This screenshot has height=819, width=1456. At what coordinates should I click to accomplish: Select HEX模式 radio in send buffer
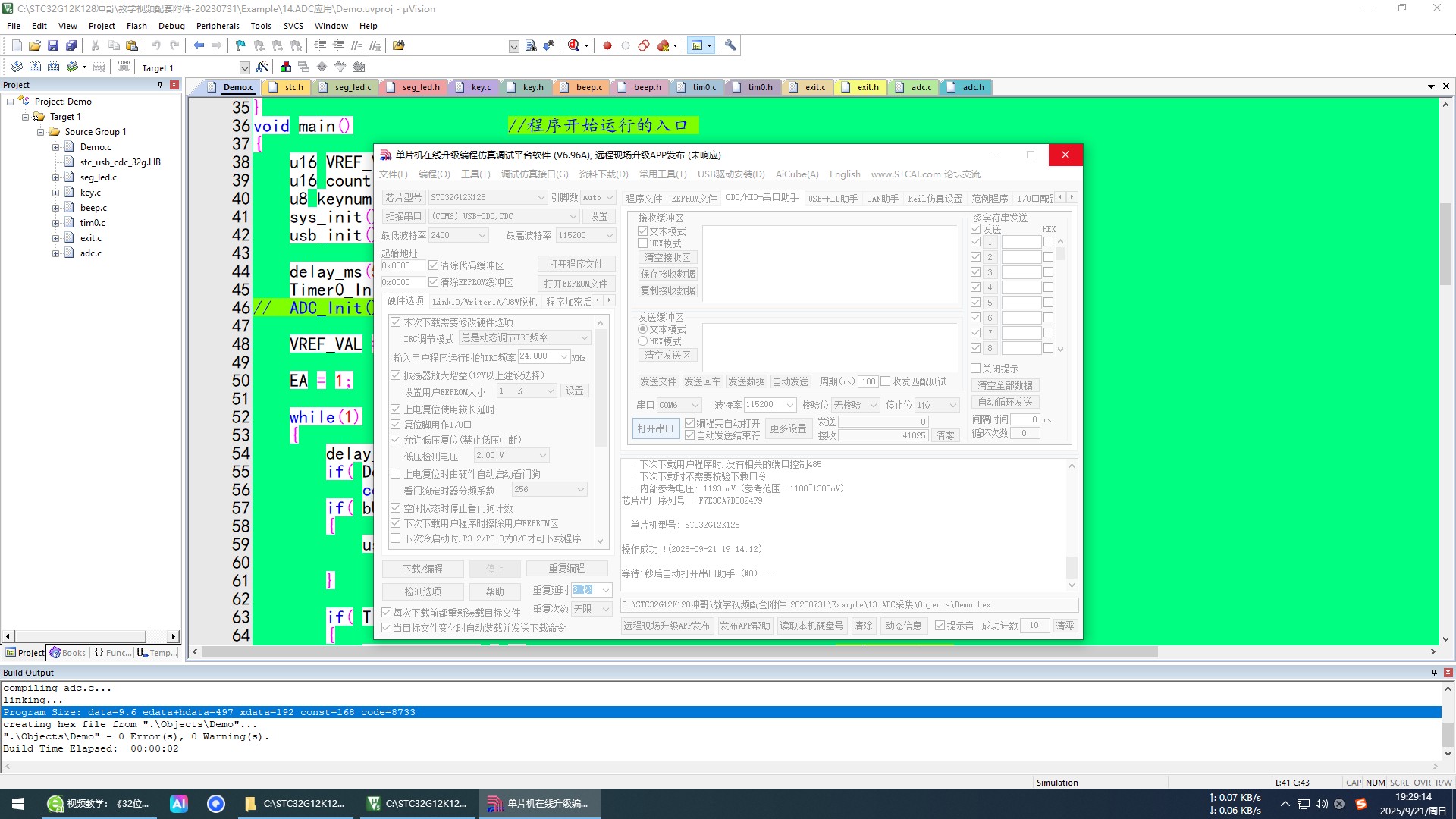pyautogui.click(x=642, y=341)
